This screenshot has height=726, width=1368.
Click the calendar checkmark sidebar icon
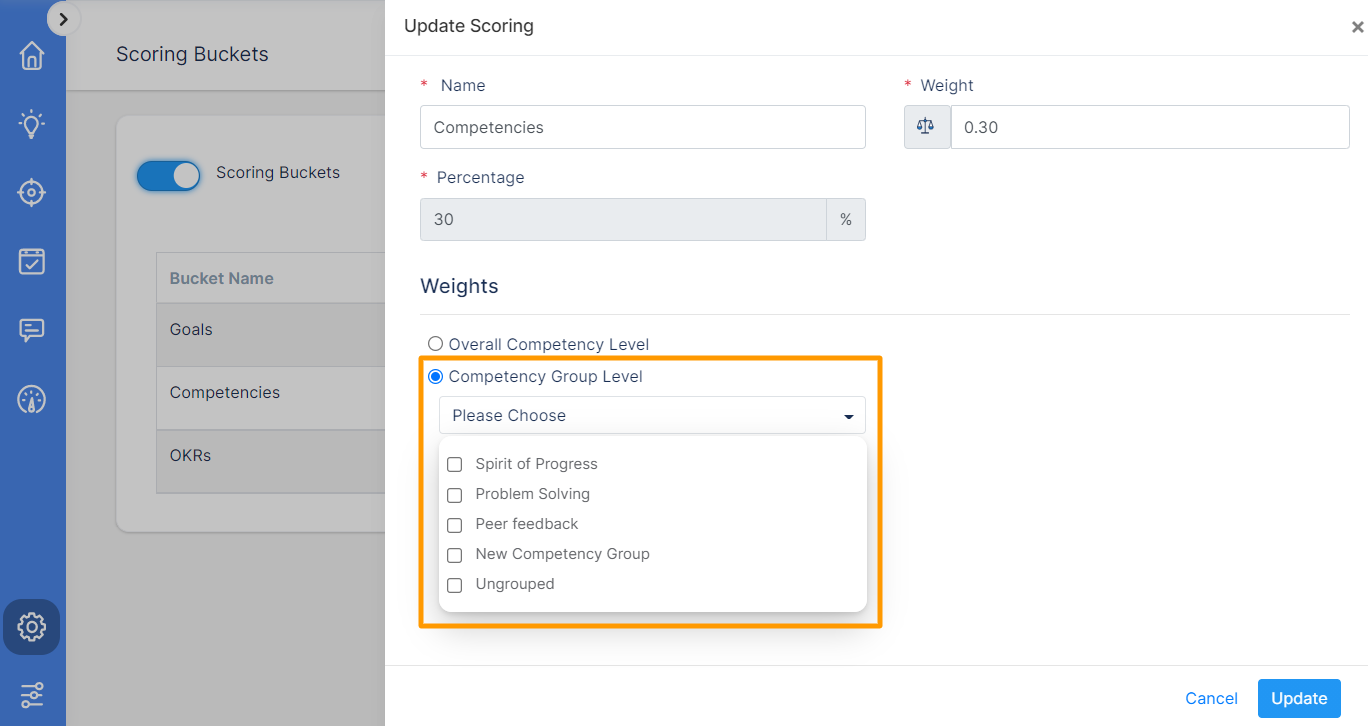coord(32,261)
